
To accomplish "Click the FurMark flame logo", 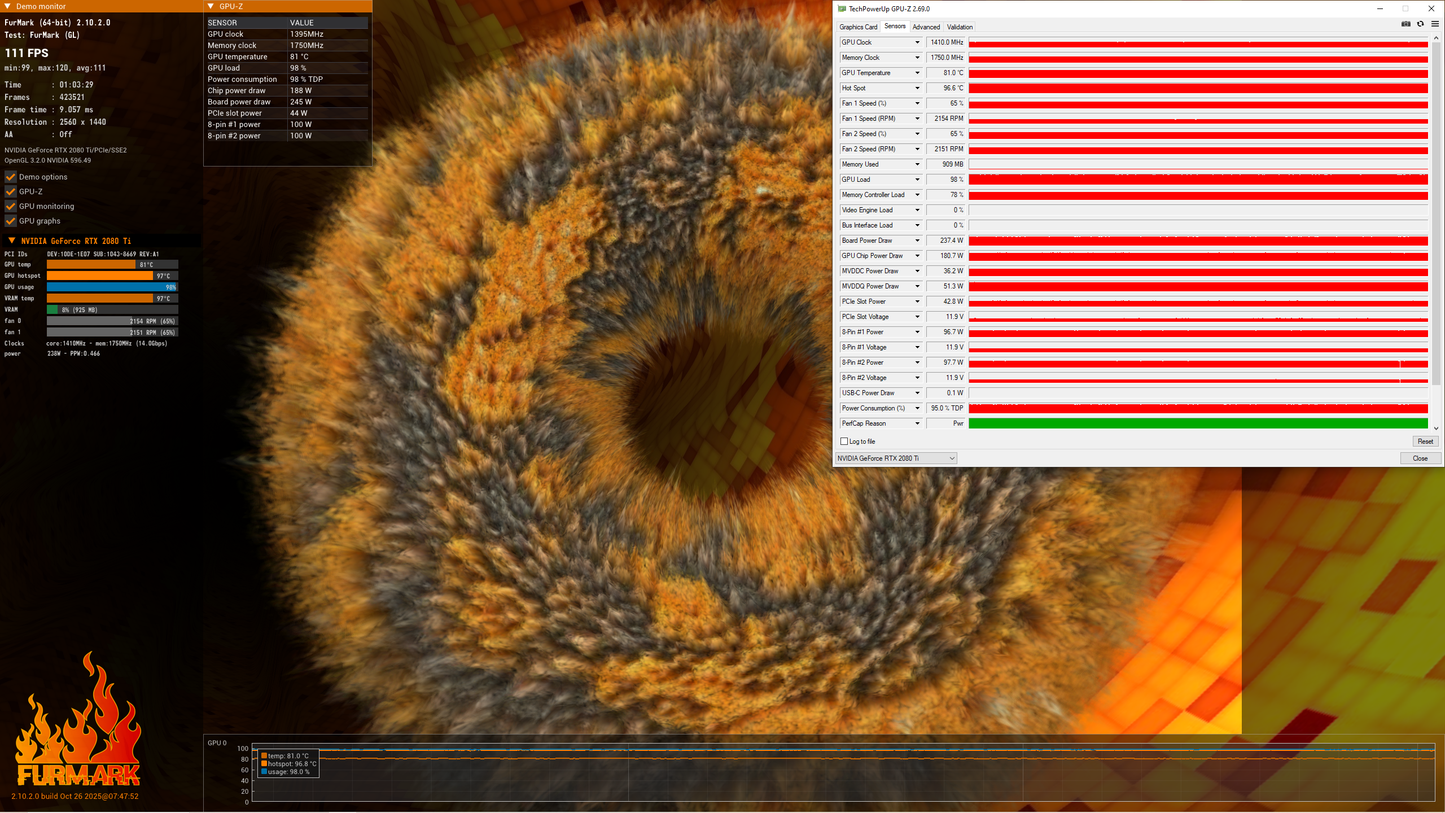I will pos(76,720).
